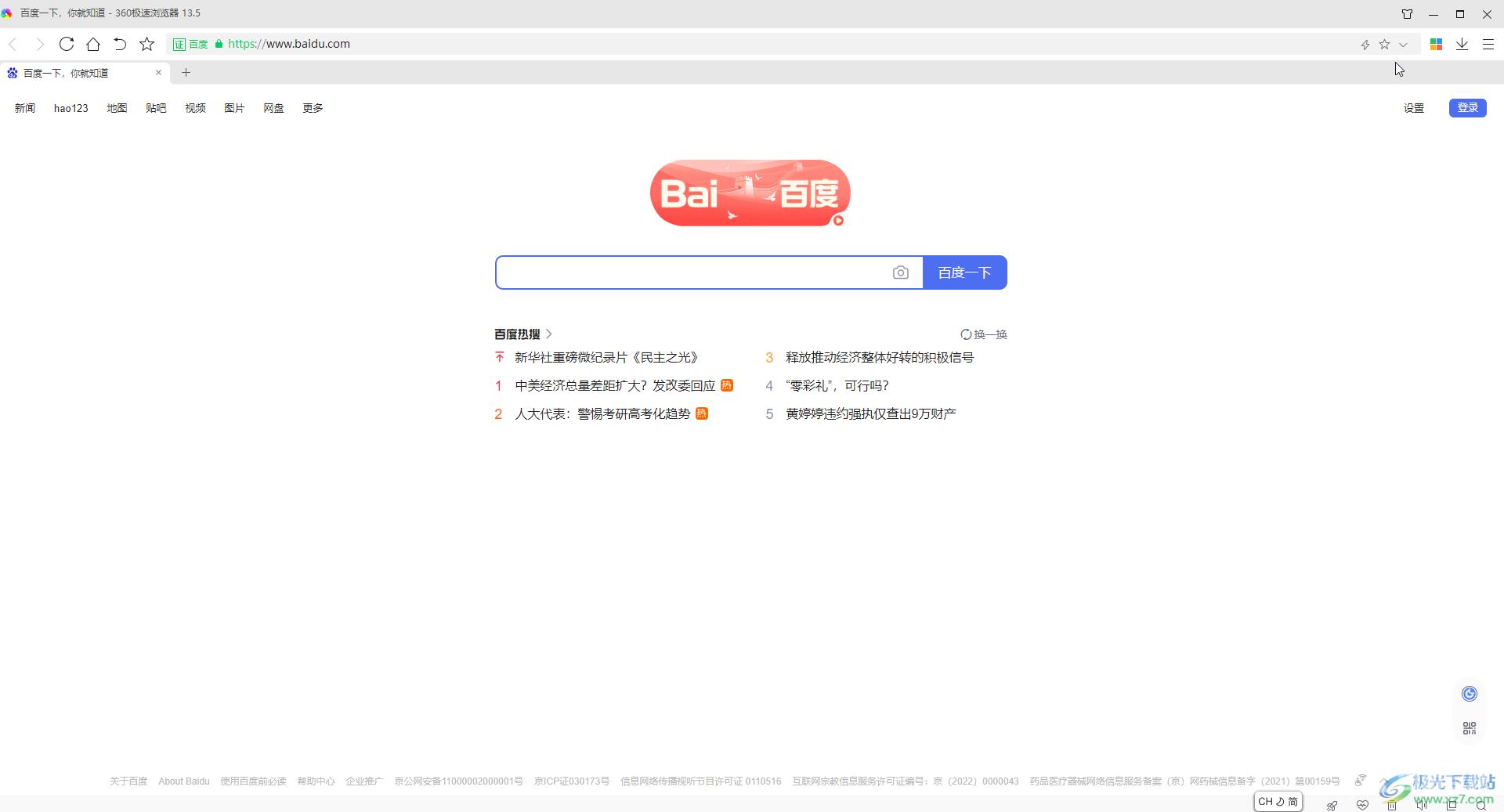Open About Baidu footer link
1504x812 pixels.
click(x=184, y=781)
